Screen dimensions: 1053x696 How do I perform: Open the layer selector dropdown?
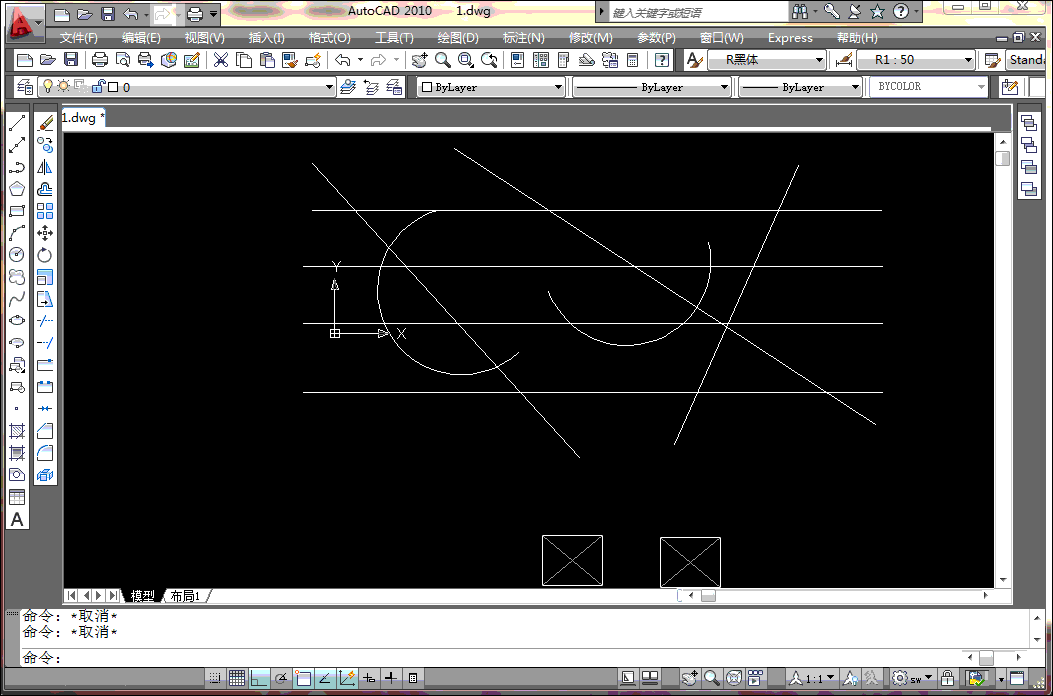(x=187, y=87)
